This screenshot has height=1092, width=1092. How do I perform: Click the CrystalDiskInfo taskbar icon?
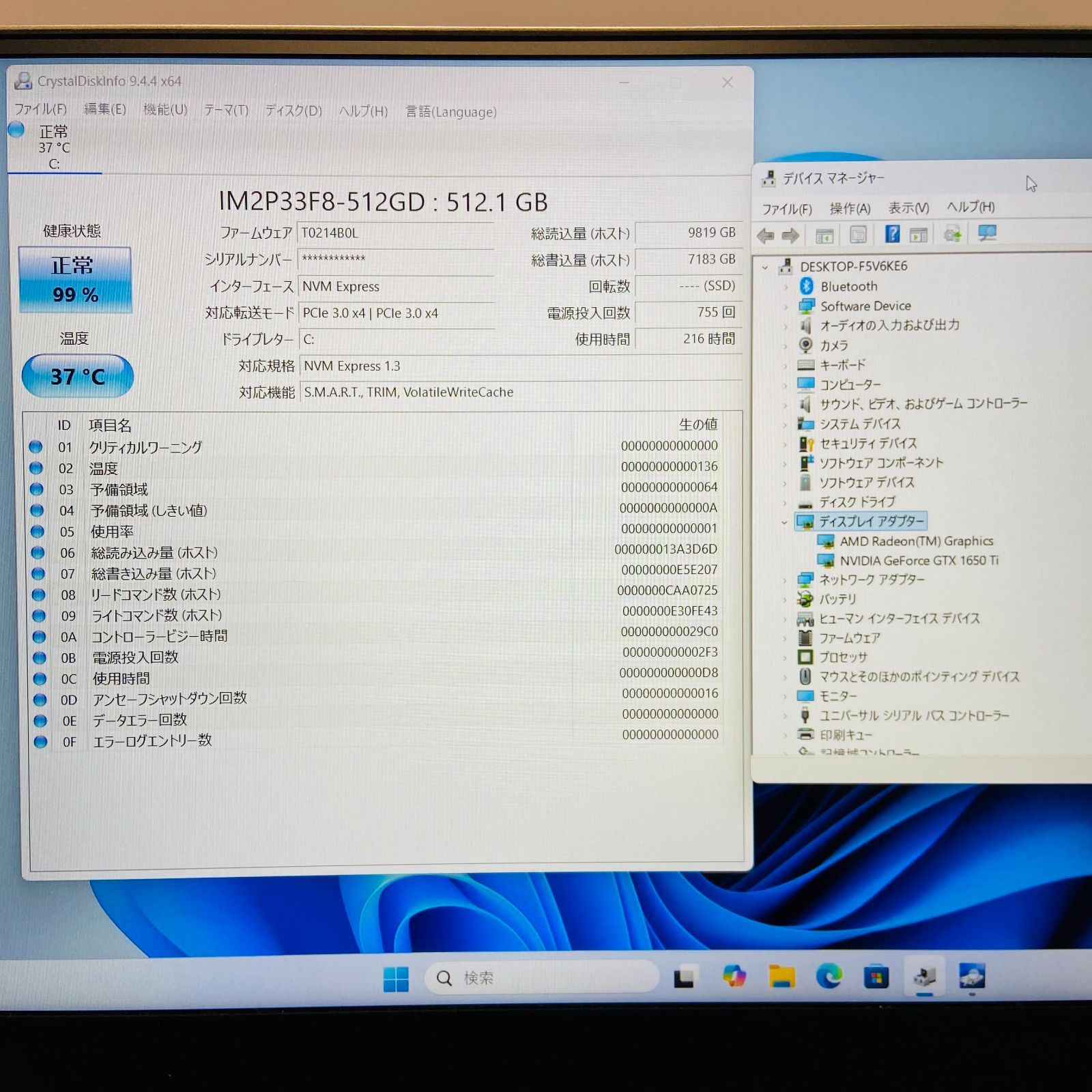972,977
